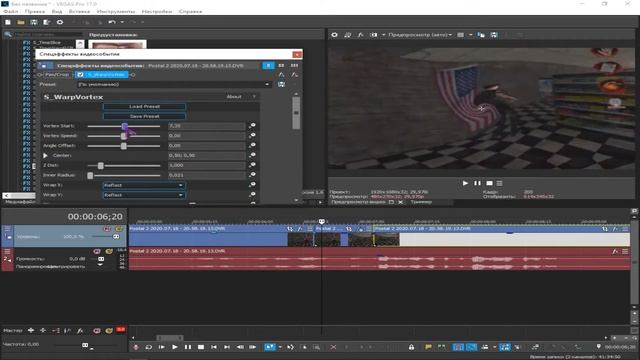Click Play button under video preview
Viewport: 640px width, 360px height.
pyautogui.click(x=465, y=183)
